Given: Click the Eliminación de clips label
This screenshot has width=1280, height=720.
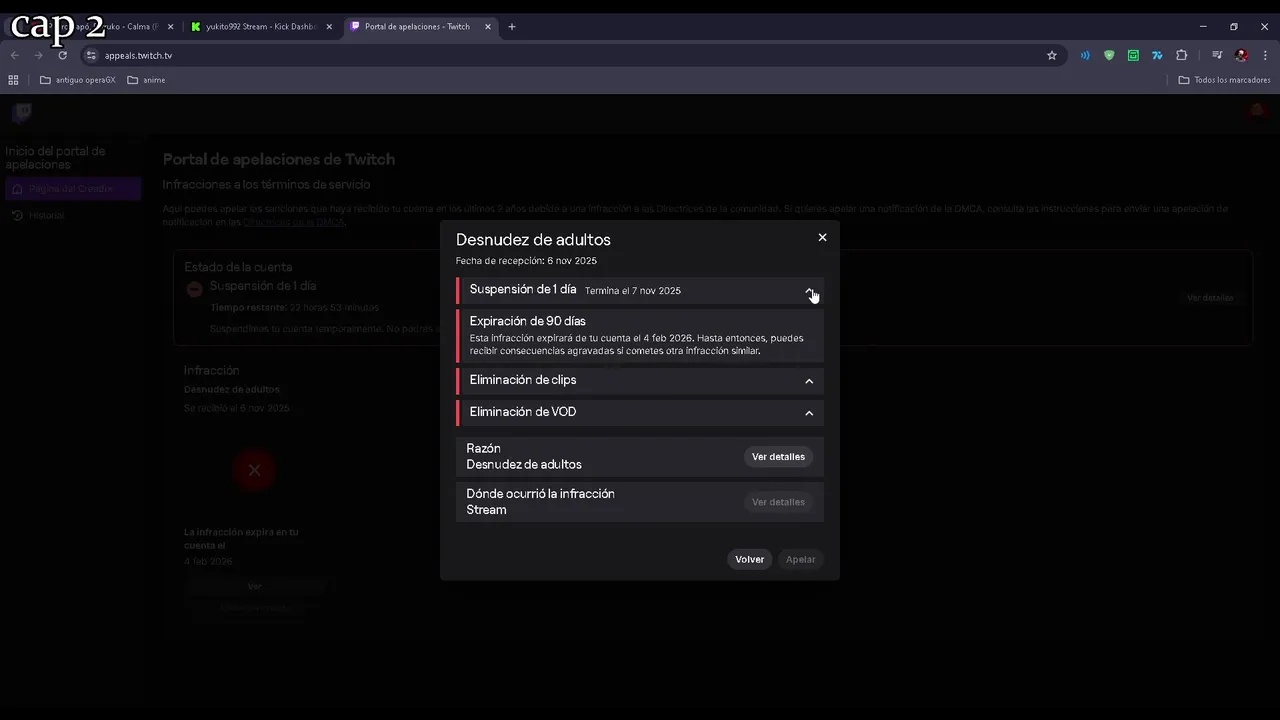Looking at the screenshot, I should (523, 380).
